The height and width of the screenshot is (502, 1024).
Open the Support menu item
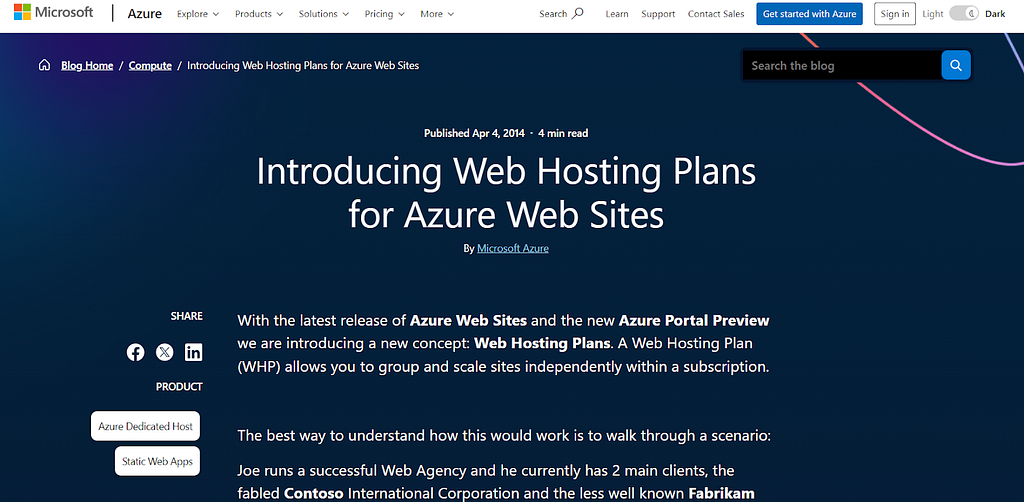658,14
